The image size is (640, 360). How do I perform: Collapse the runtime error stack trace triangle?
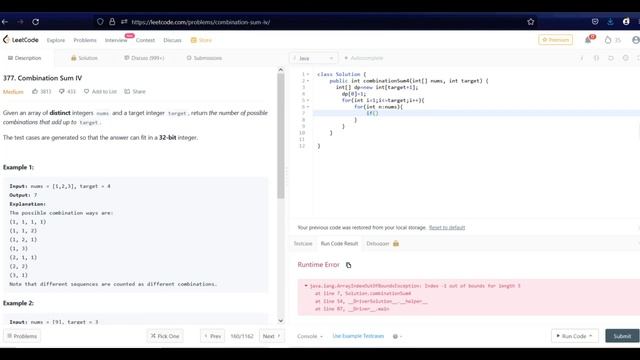point(306,286)
